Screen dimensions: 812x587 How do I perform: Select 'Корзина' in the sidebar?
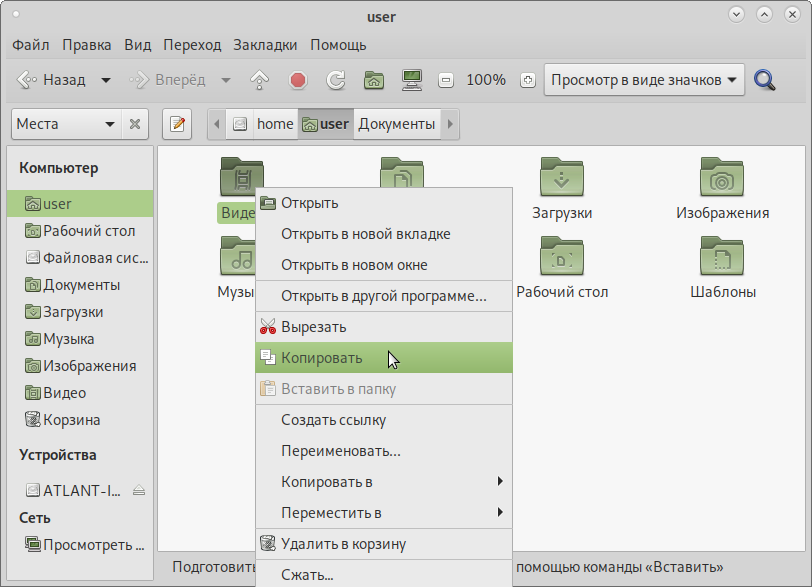[x=71, y=420]
